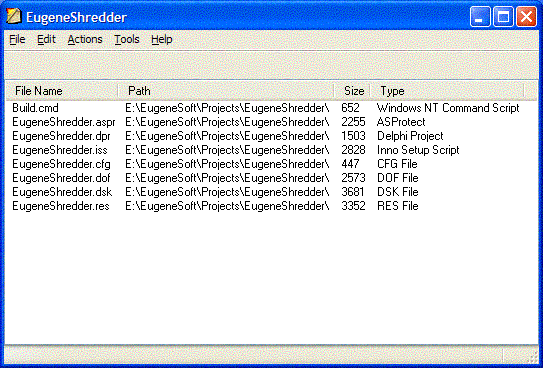
Task: Click size value 447
Action: (350, 164)
